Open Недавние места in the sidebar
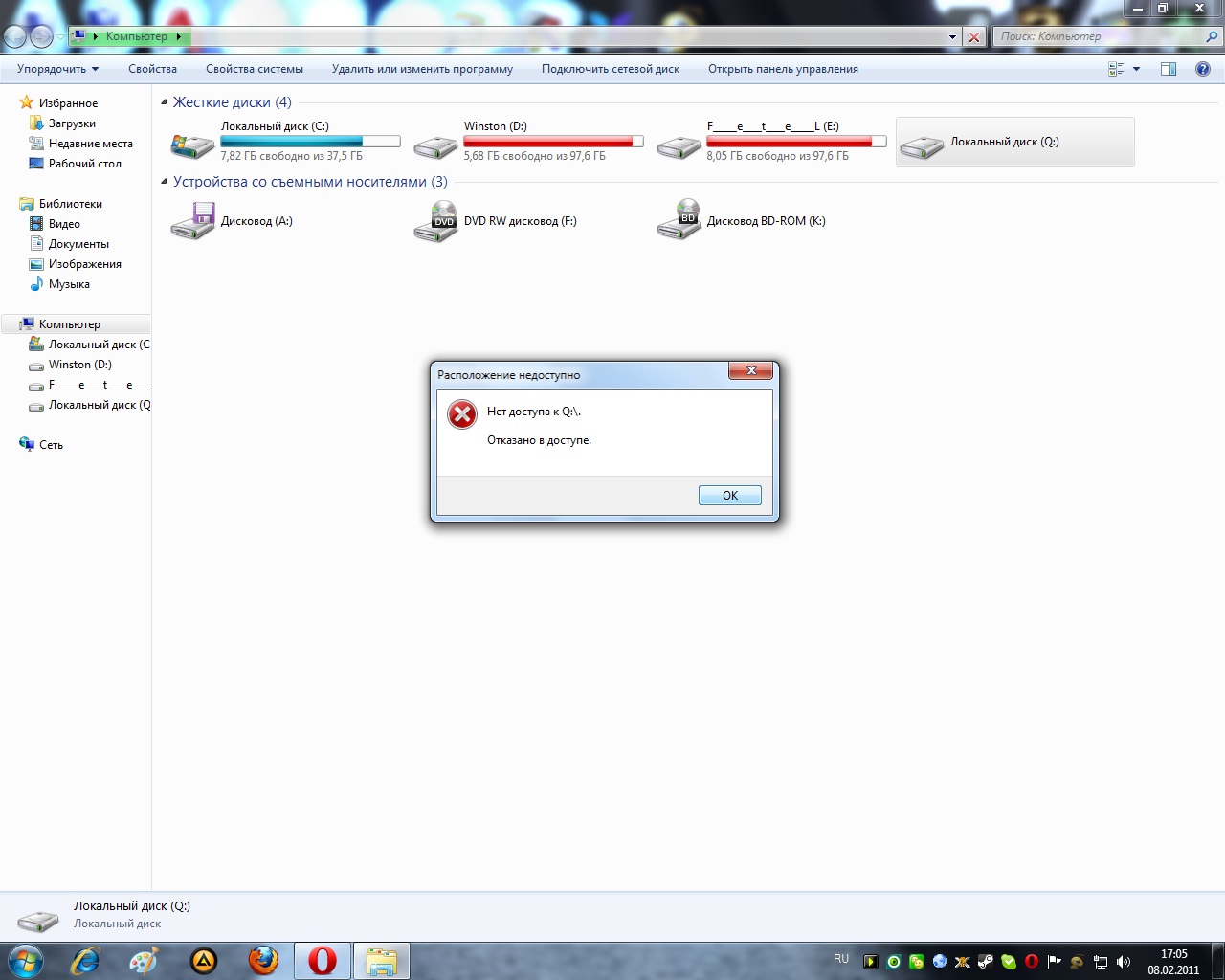1225x980 pixels. tap(91, 144)
